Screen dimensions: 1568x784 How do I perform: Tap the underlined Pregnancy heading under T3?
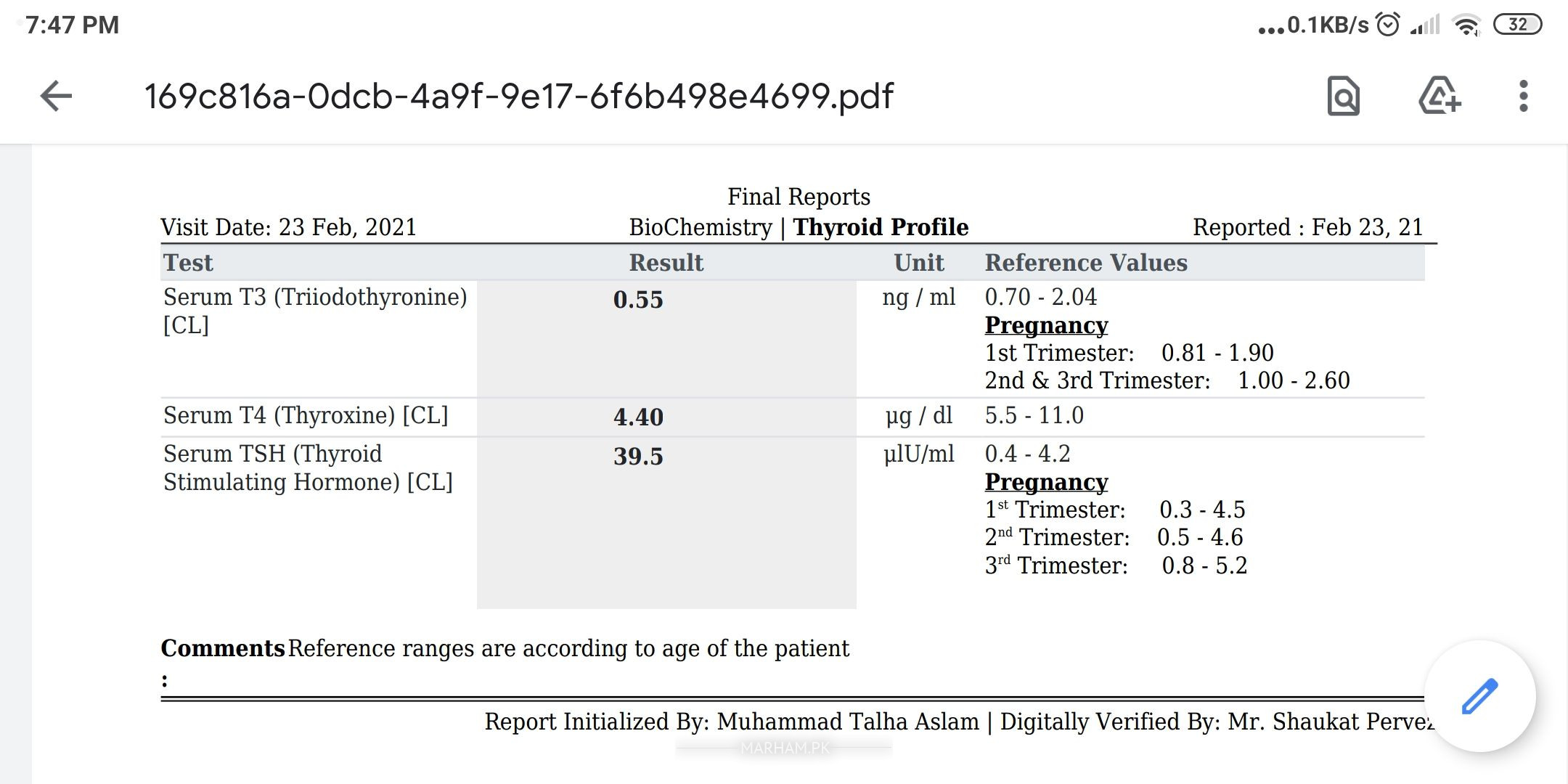click(1046, 325)
